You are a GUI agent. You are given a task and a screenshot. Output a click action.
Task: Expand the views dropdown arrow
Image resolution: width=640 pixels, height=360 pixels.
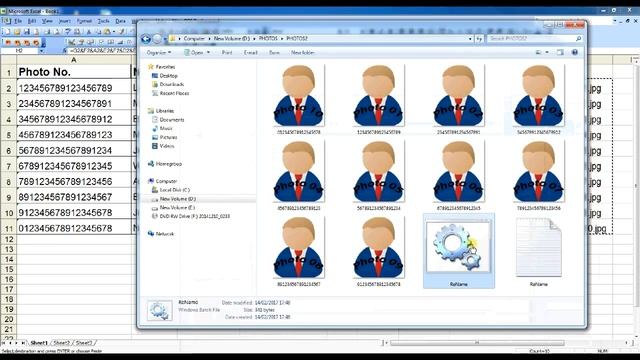click(547, 52)
